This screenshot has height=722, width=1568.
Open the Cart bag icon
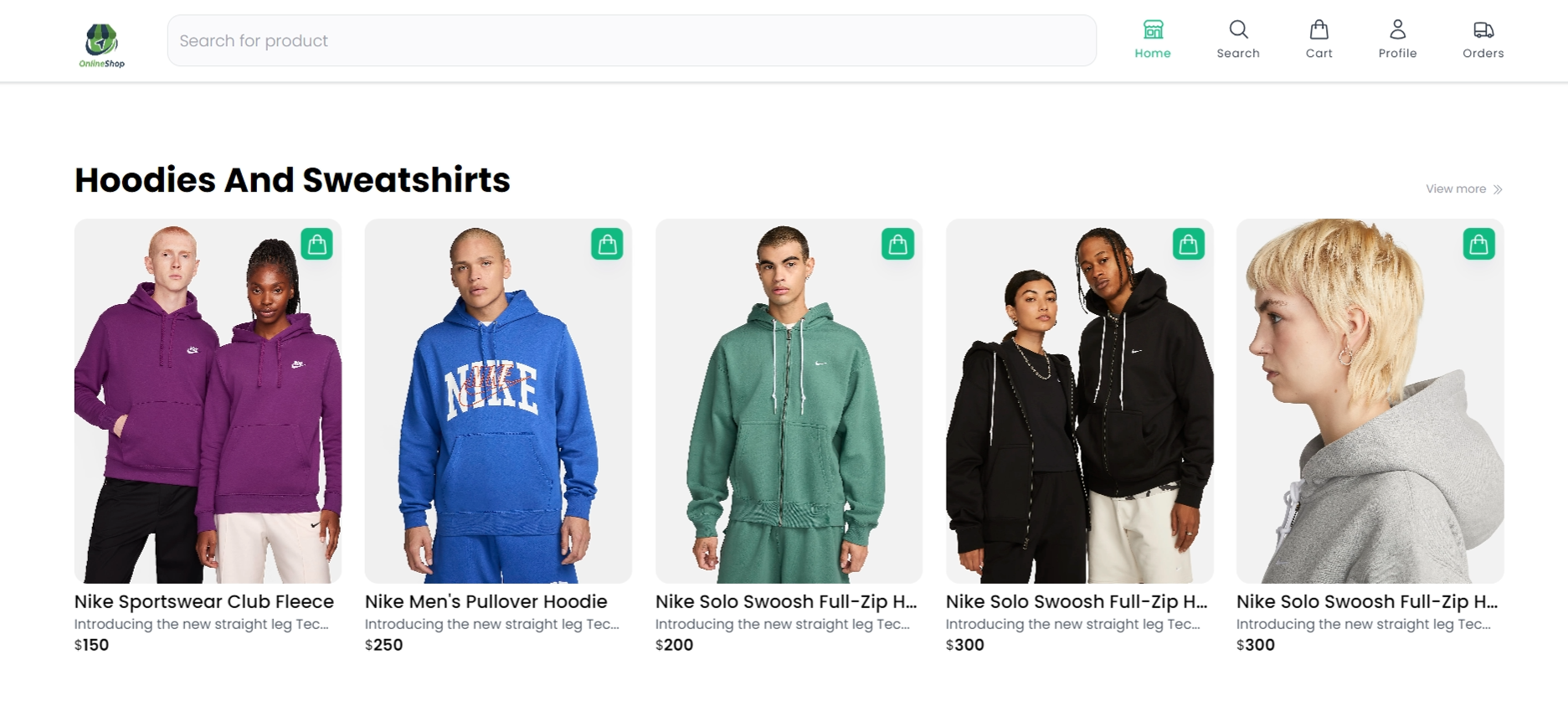(1319, 30)
